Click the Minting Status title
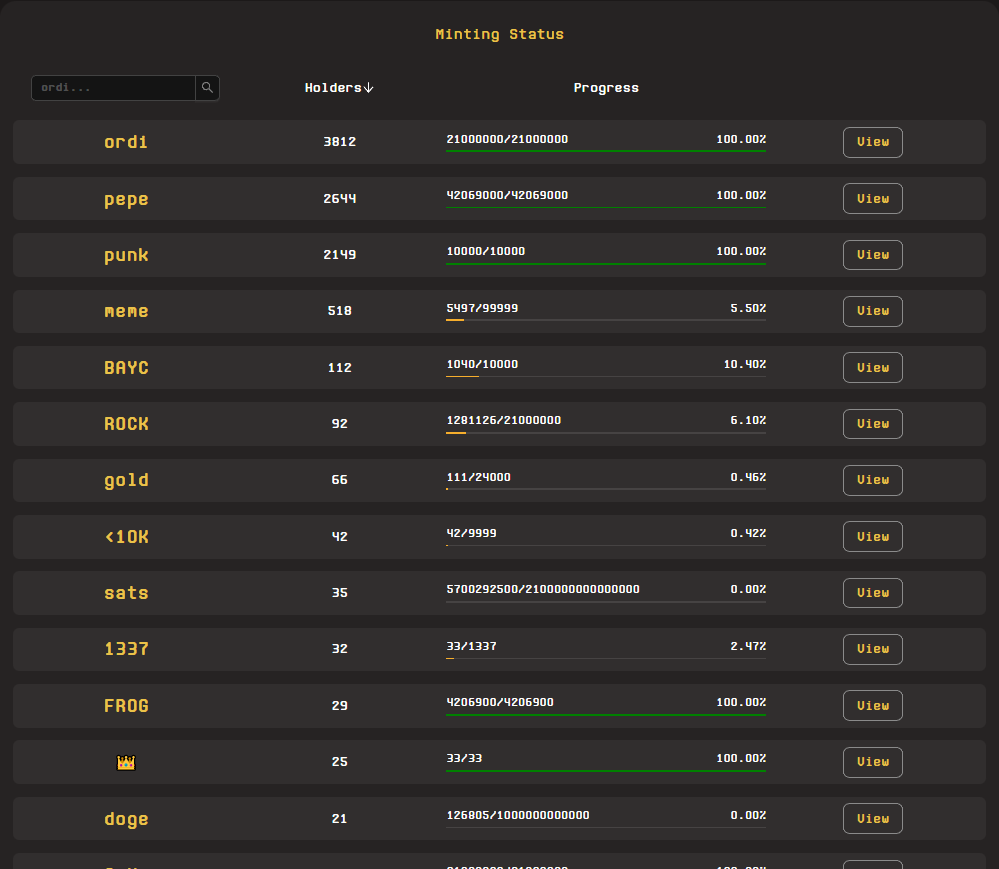This screenshot has width=999, height=869. [x=500, y=34]
